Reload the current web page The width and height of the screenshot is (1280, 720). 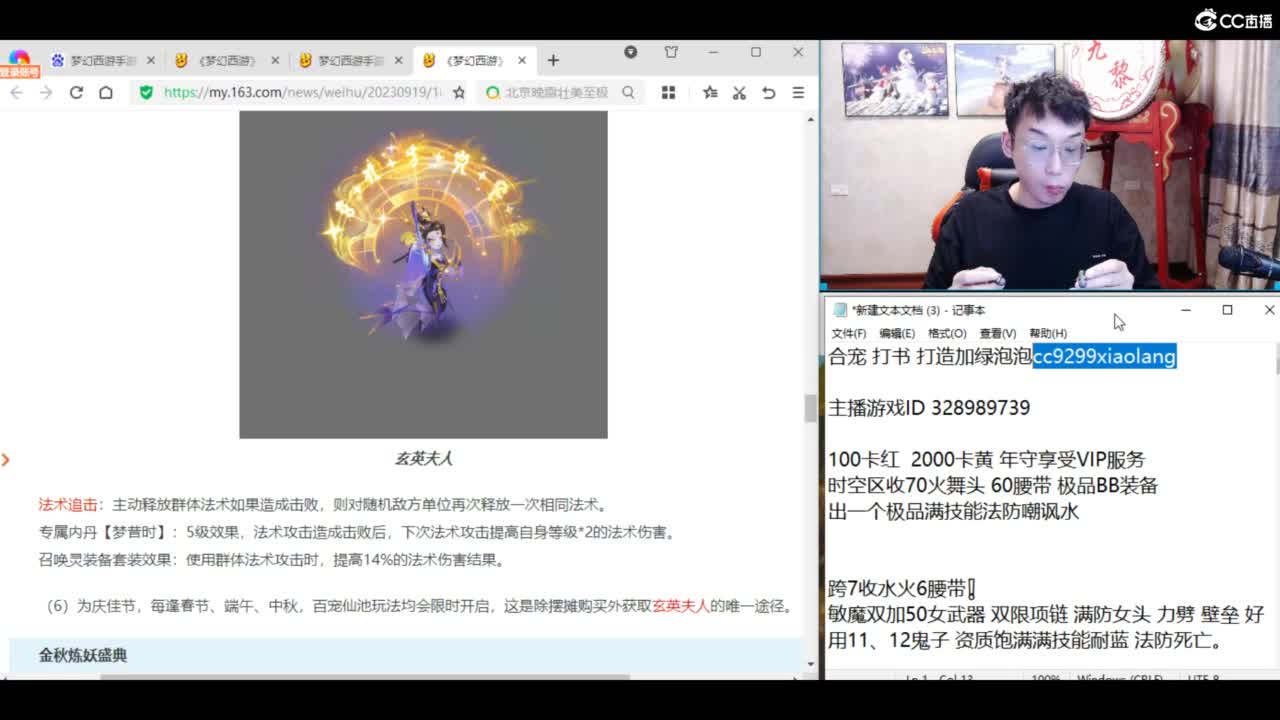click(x=76, y=92)
